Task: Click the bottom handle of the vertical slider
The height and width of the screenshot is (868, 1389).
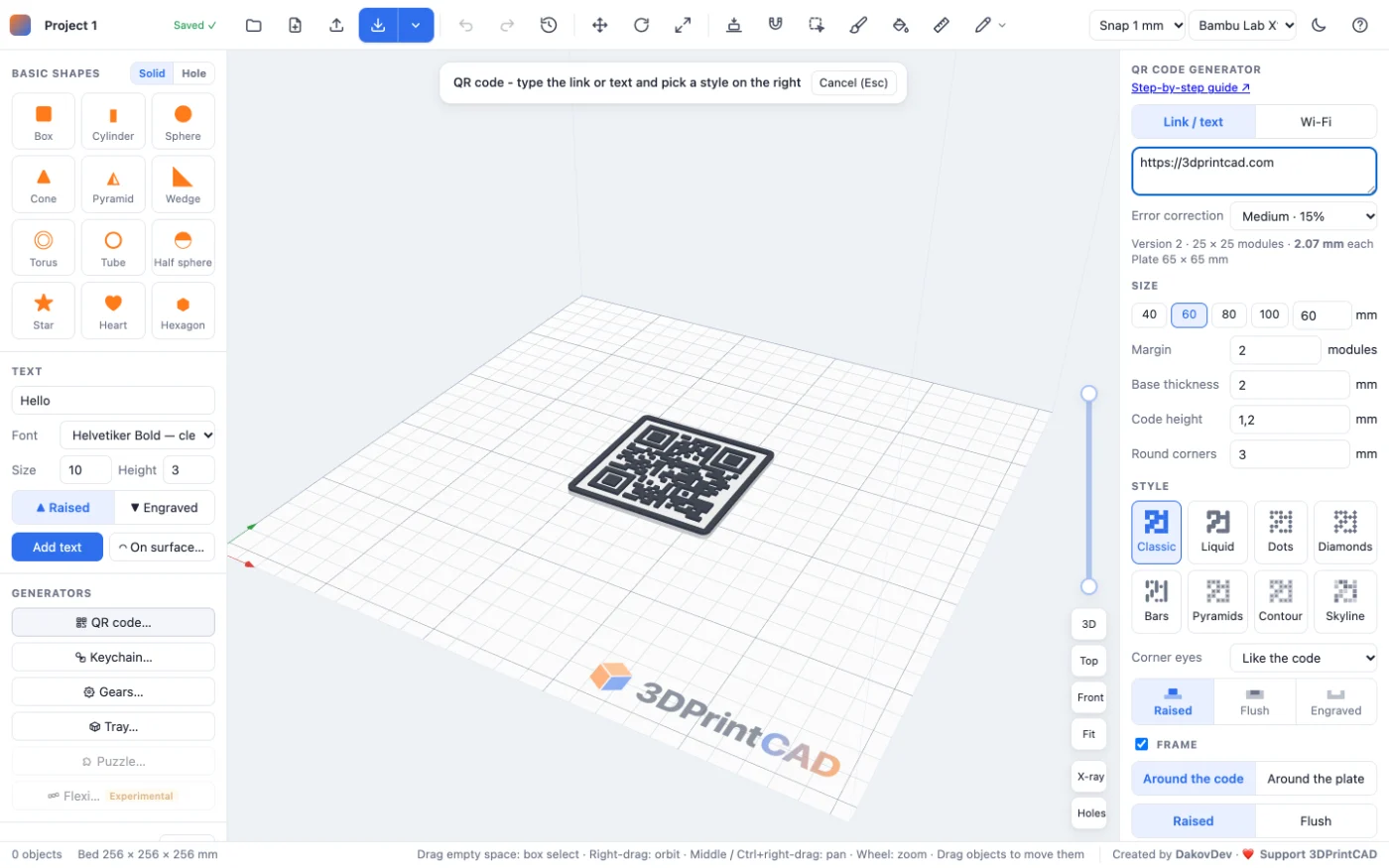Action: click(1088, 586)
